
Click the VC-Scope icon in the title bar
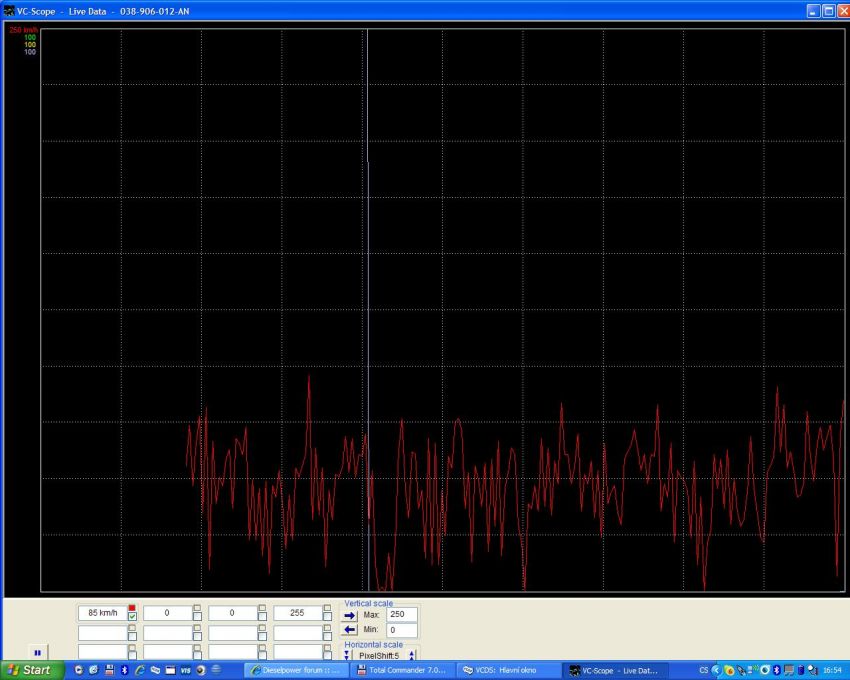[x=9, y=11]
